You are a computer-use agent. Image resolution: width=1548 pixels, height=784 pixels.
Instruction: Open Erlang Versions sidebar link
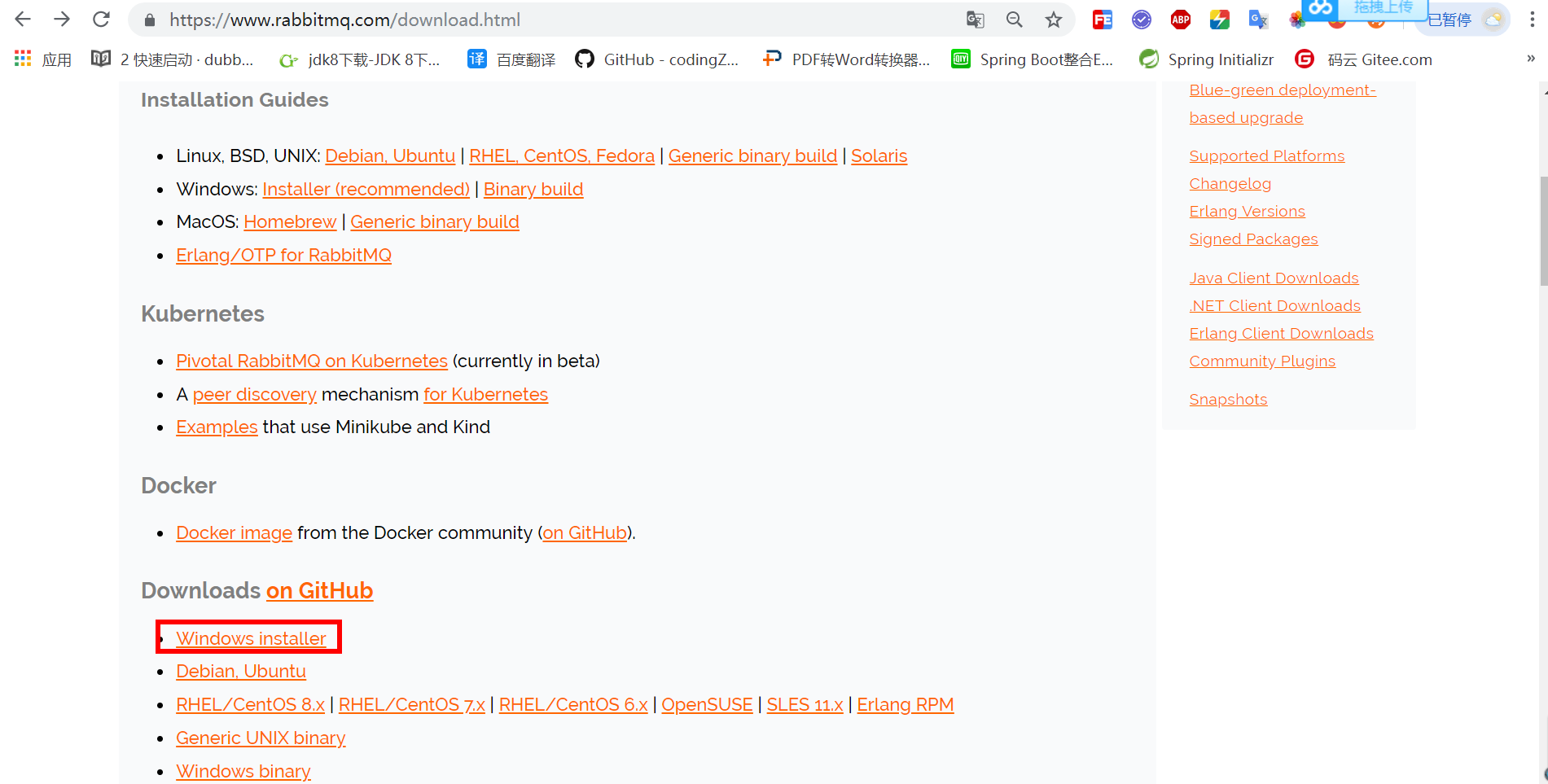pos(1248,211)
